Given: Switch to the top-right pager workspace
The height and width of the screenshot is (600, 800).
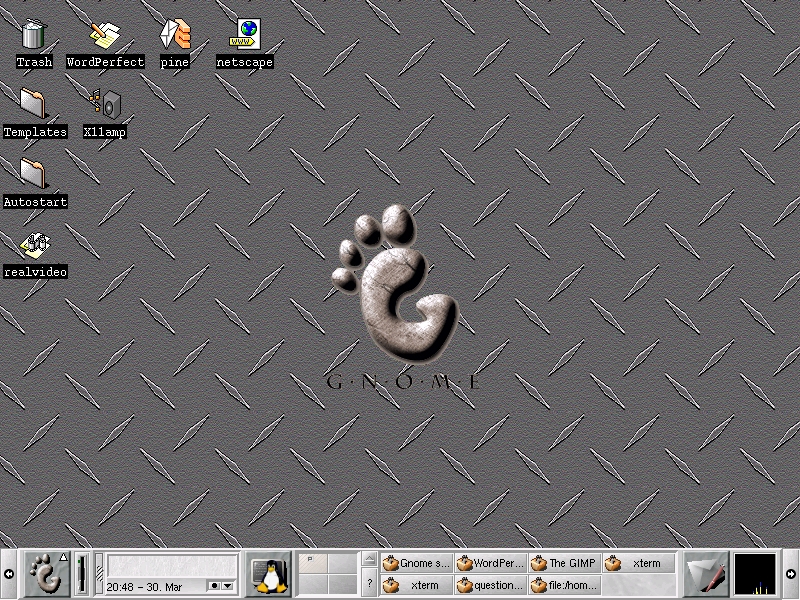Looking at the screenshot, I should pos(342,564).
